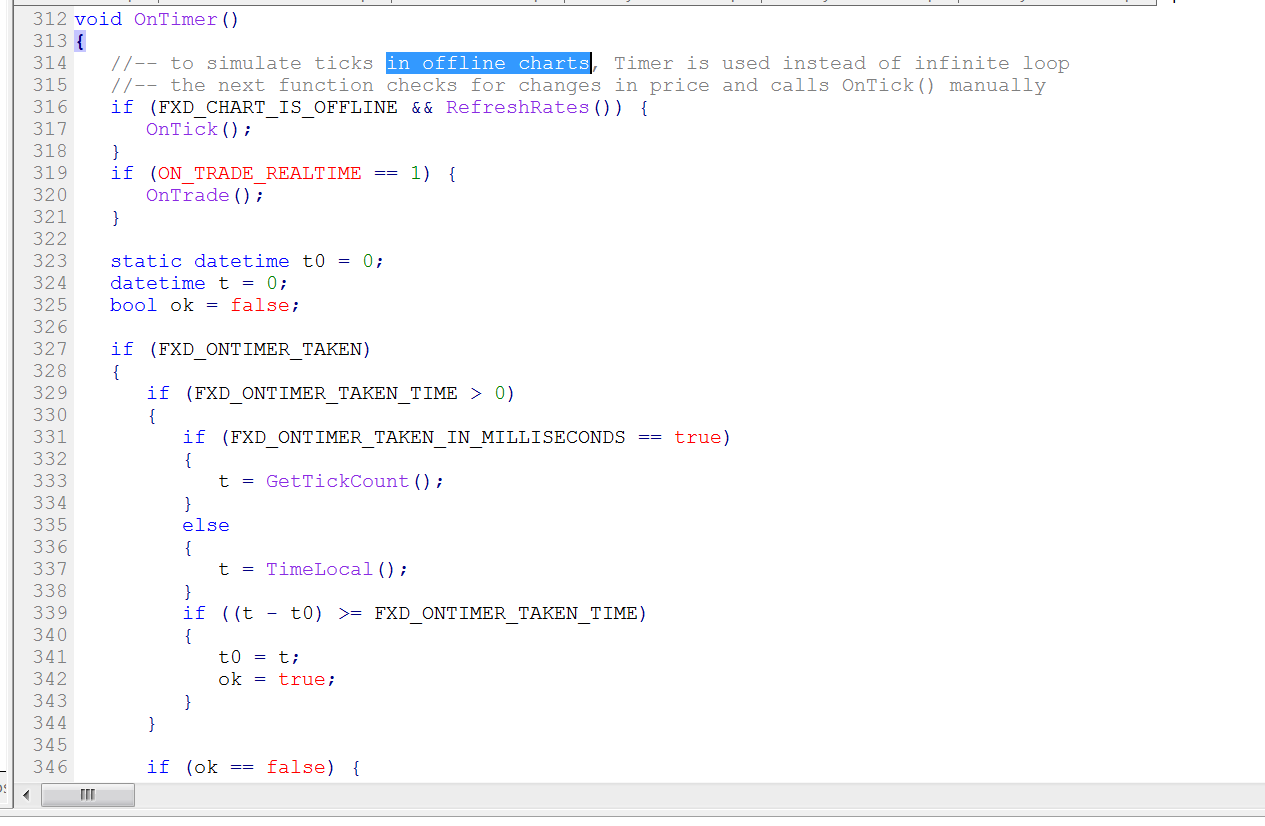
Task: Click "infinite loop" in the comment
Action: (992, 63)
